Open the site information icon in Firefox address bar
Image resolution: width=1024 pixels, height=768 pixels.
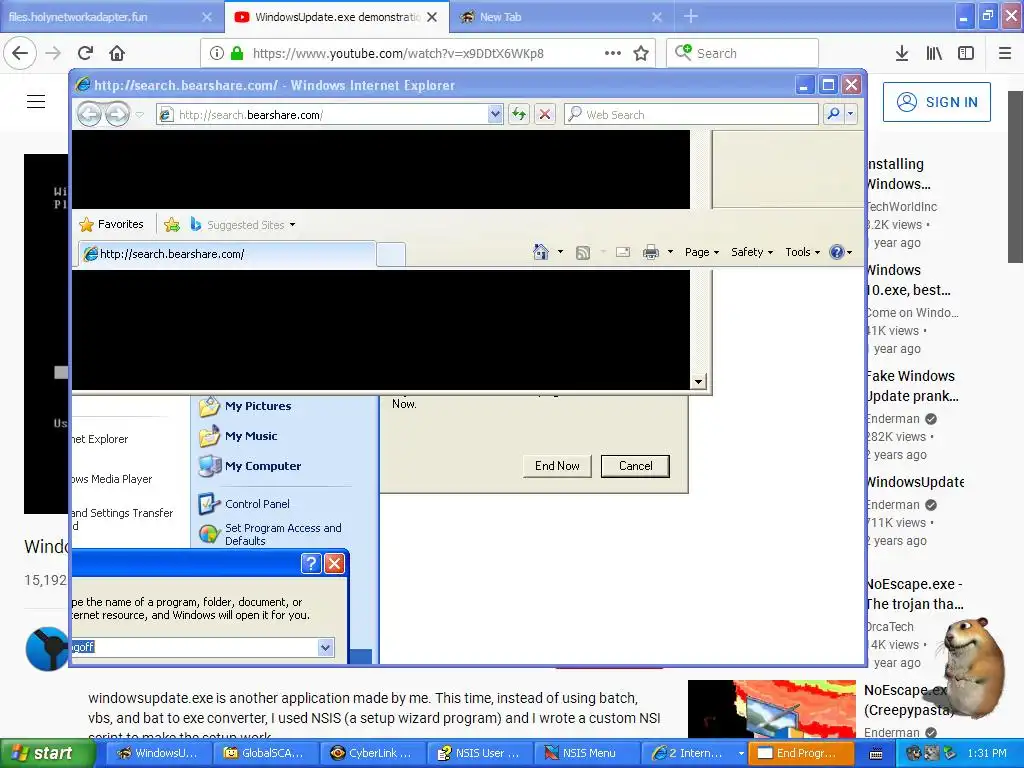pyautogui.click(x=217, y=53)
